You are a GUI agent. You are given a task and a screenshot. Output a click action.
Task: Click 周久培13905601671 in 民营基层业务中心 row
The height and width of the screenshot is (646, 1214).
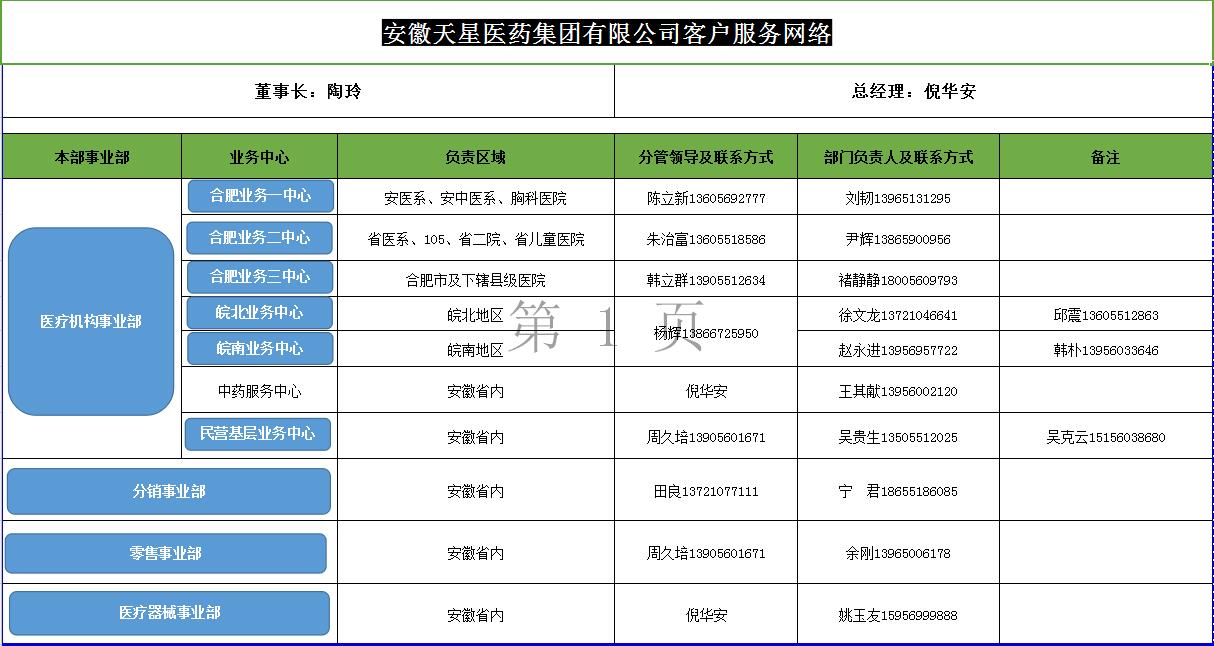706,437
